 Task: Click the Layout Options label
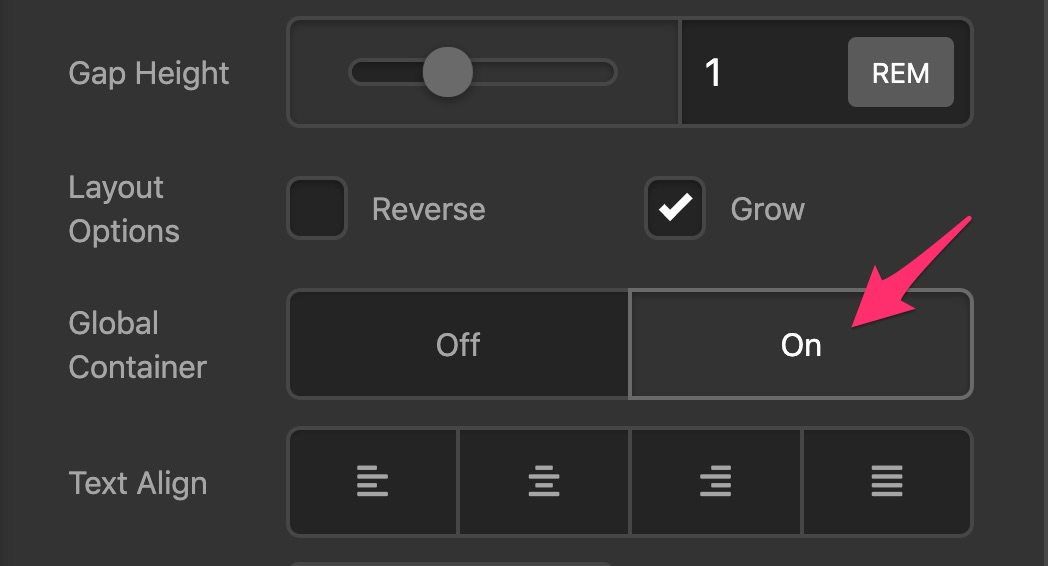(124, 209)
